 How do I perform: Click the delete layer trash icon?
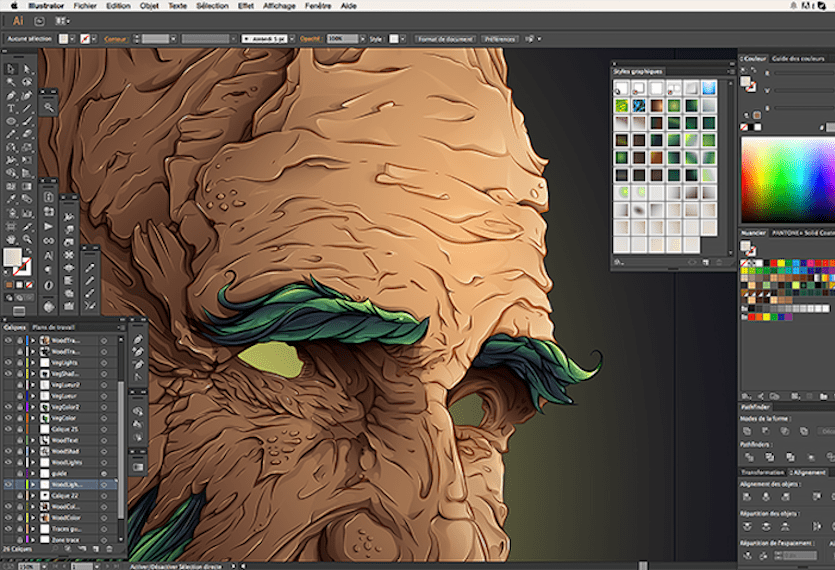click(110, 549)
